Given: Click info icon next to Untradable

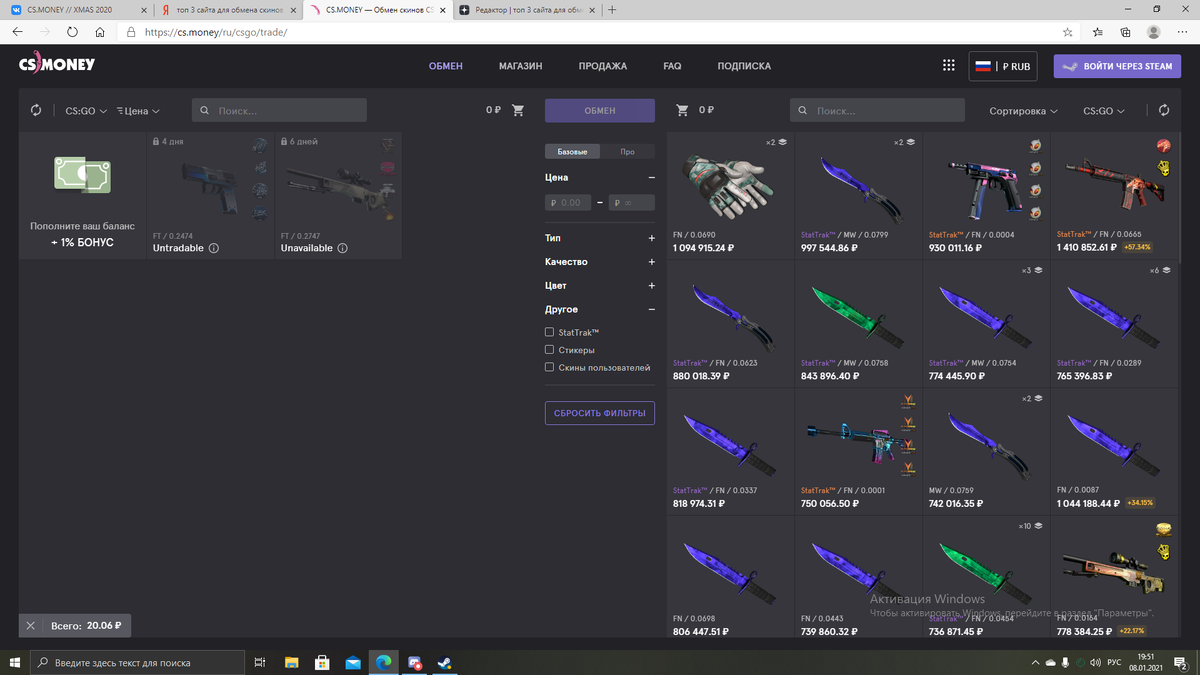Looking at the screenshot, I should click(213, 248).
